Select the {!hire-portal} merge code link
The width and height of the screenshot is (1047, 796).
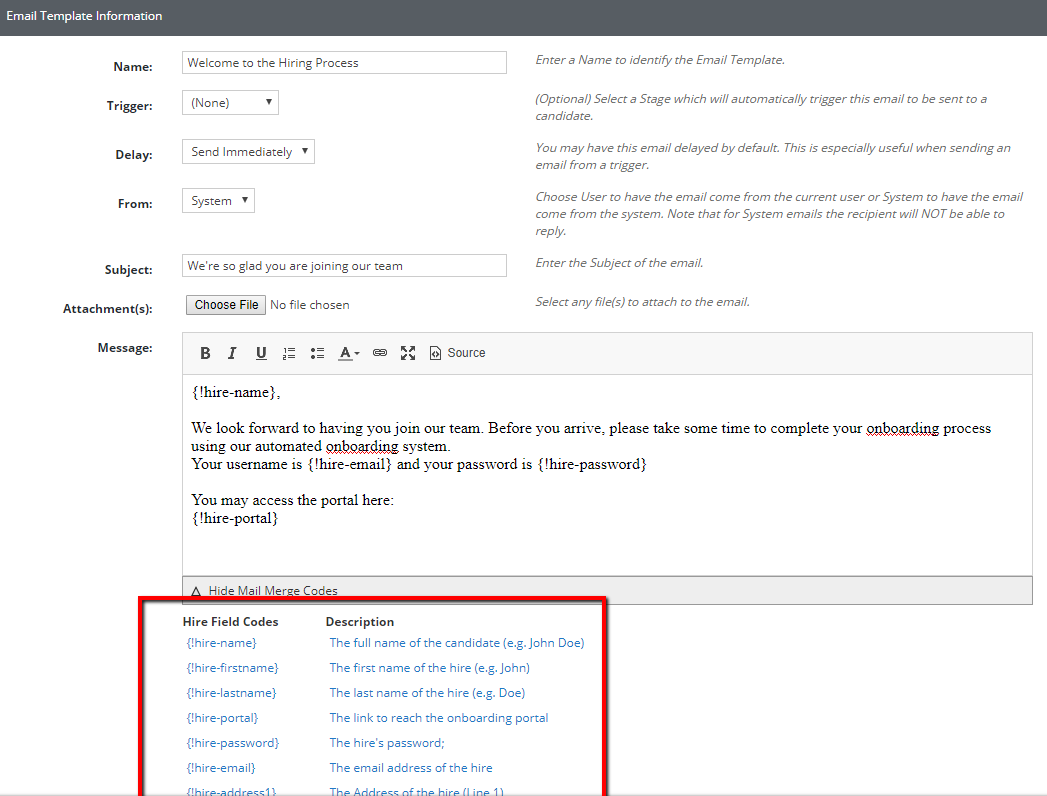click(222, 717)
